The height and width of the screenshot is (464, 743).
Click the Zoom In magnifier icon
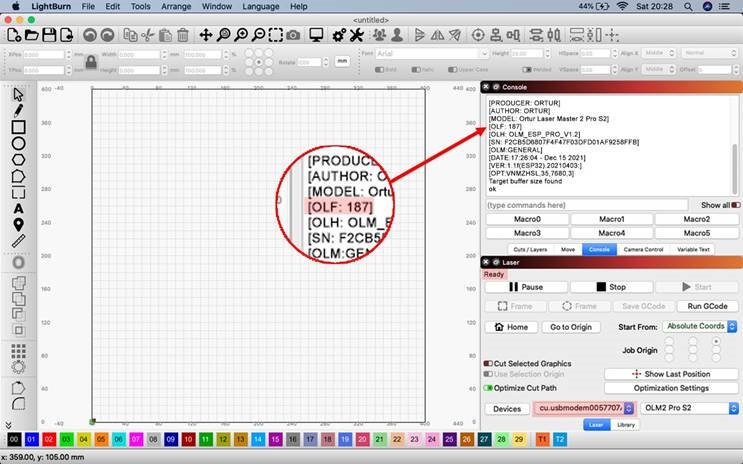[241, 35]
